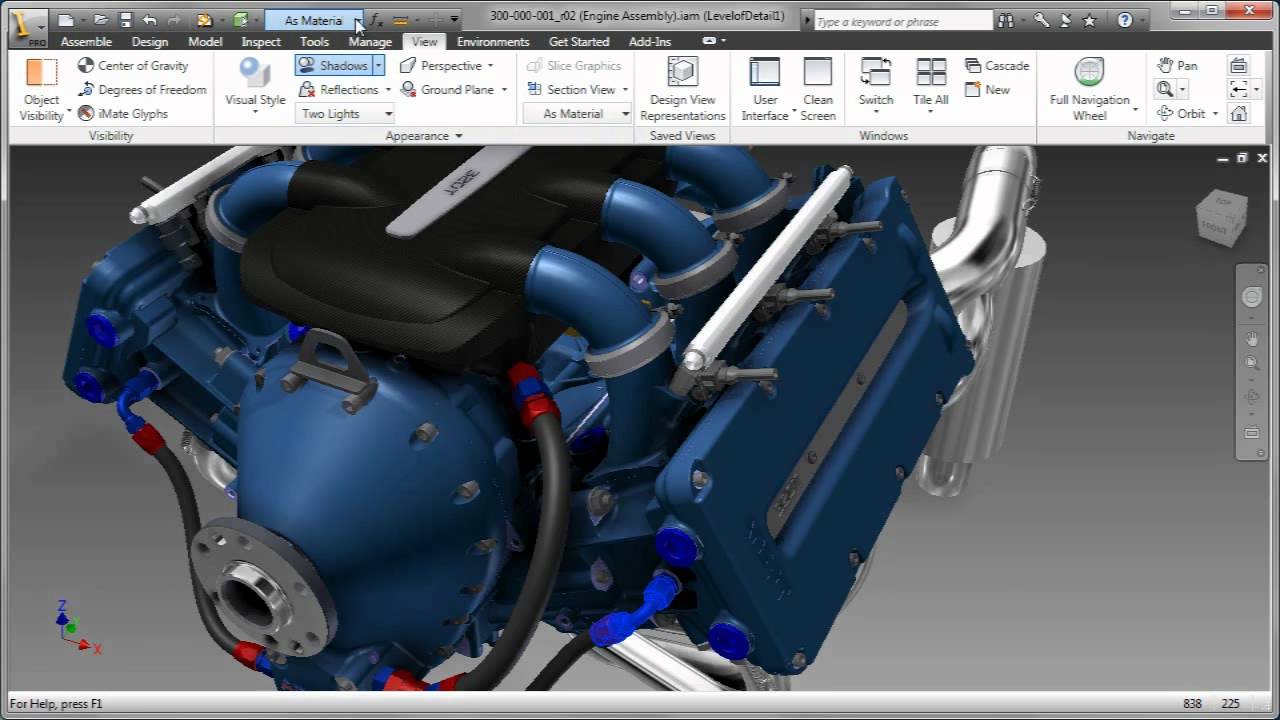Image resolution: width=1280 pixels, height=720 pixels.
Task: Cascade the open windows
Action: click(x=997, y=65)
